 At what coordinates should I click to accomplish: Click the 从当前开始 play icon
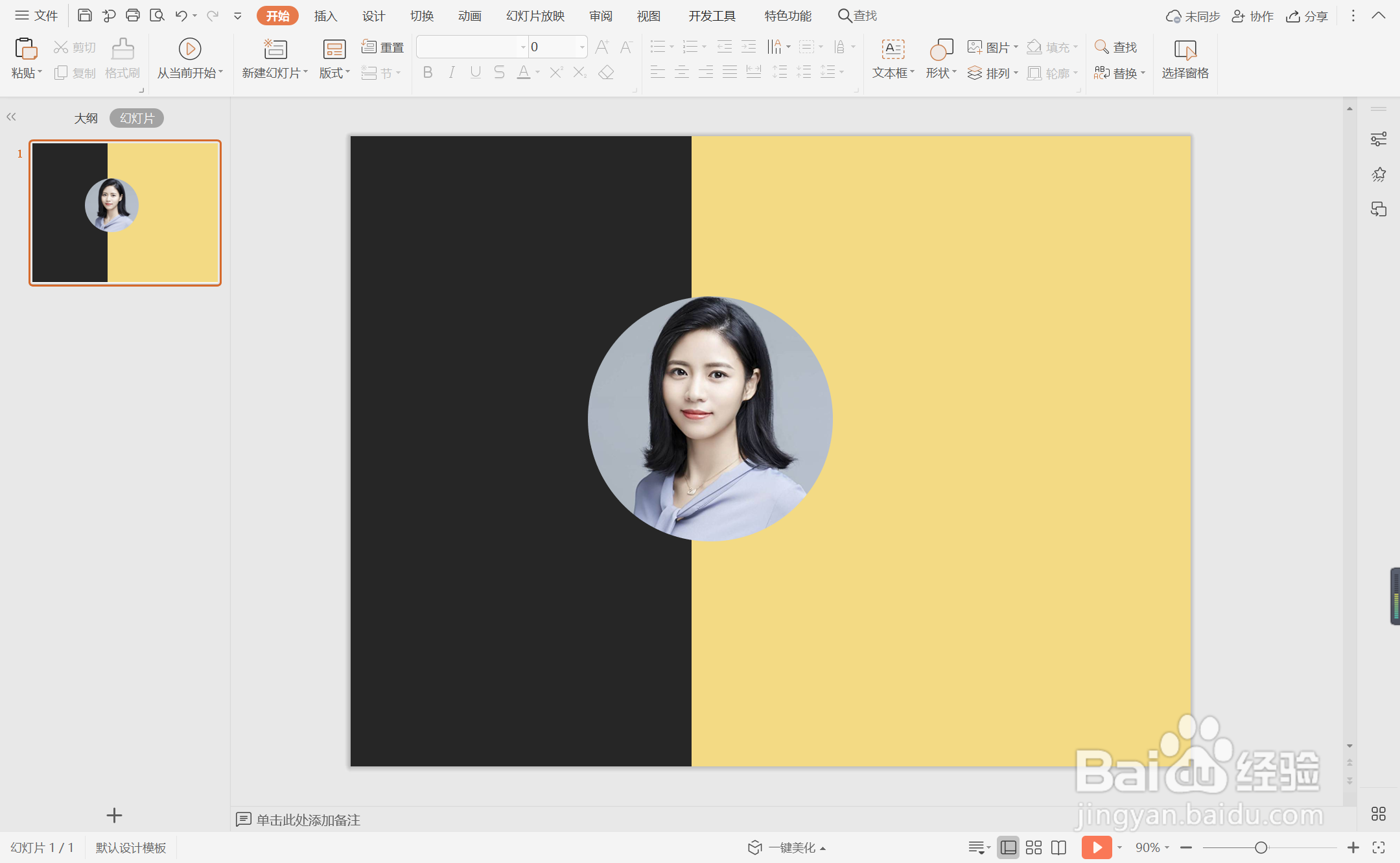(x=189, y=49)
